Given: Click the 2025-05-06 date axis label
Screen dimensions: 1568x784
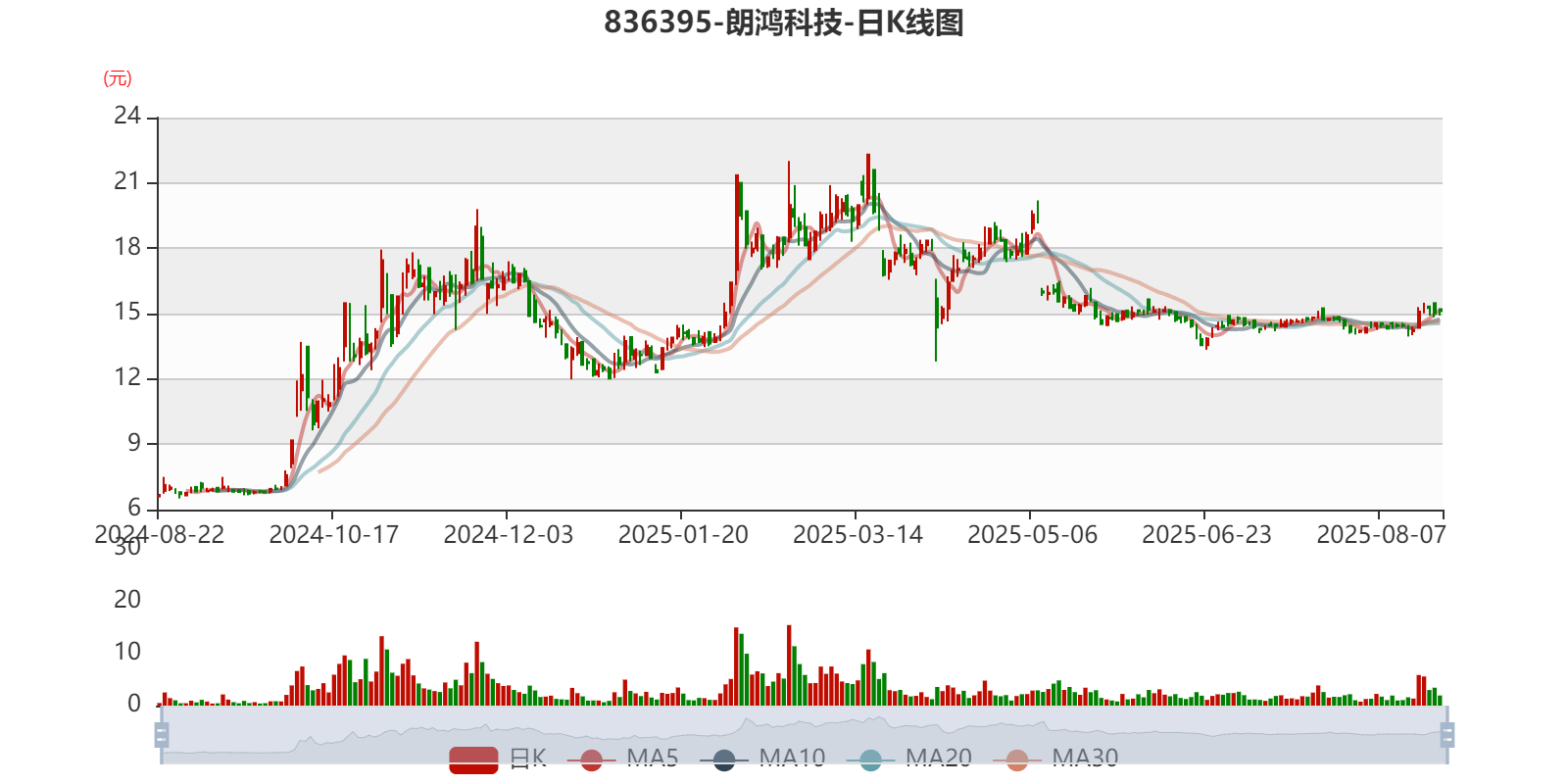Looking at the screenshot, I should [1032, 535].
